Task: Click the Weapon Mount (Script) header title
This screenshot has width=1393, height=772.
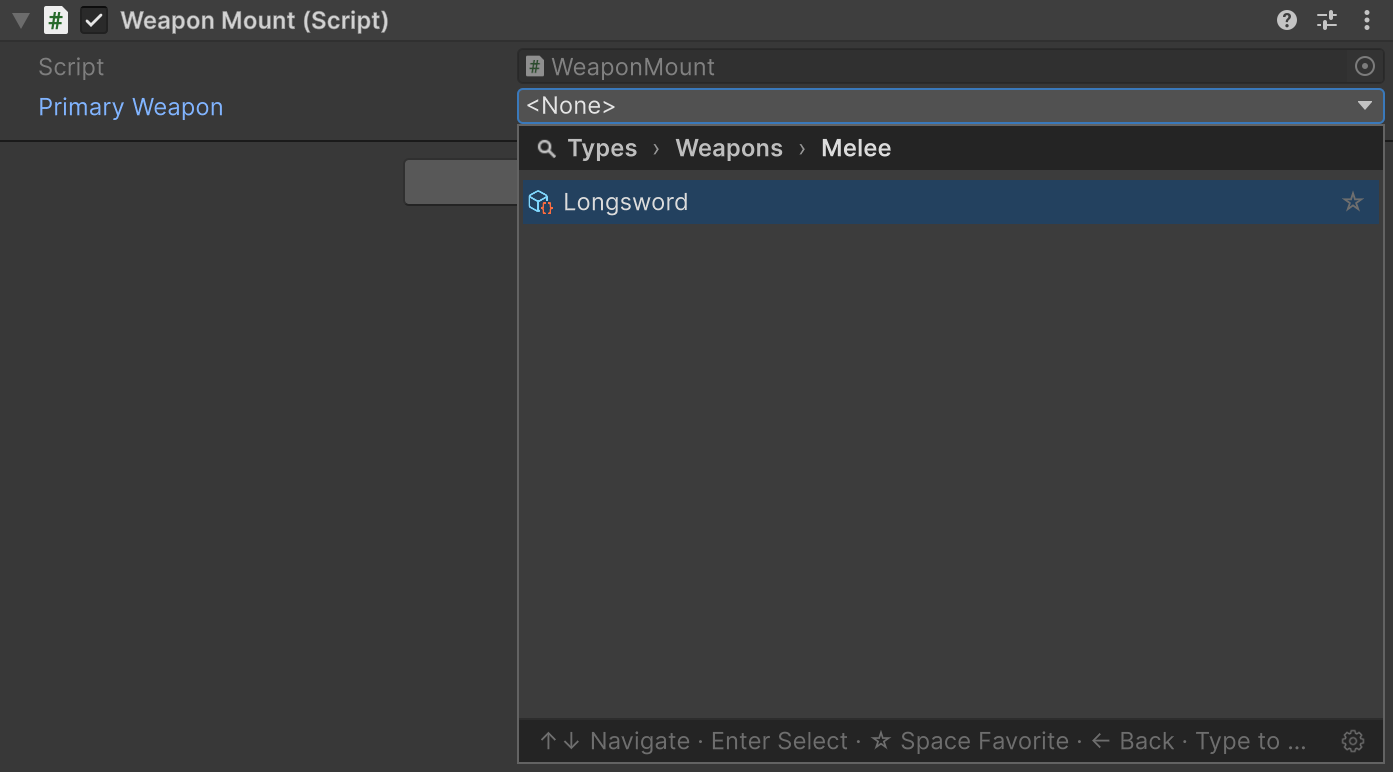Action: coord(254,20)
